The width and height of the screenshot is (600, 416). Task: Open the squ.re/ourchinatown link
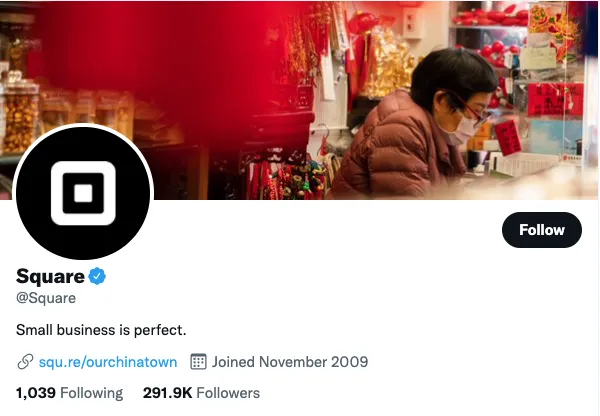point(108,362)
